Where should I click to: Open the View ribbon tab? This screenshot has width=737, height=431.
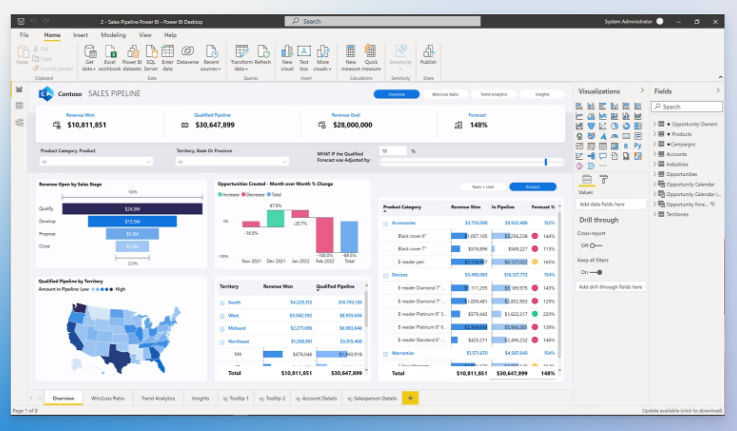click(145, 35)
